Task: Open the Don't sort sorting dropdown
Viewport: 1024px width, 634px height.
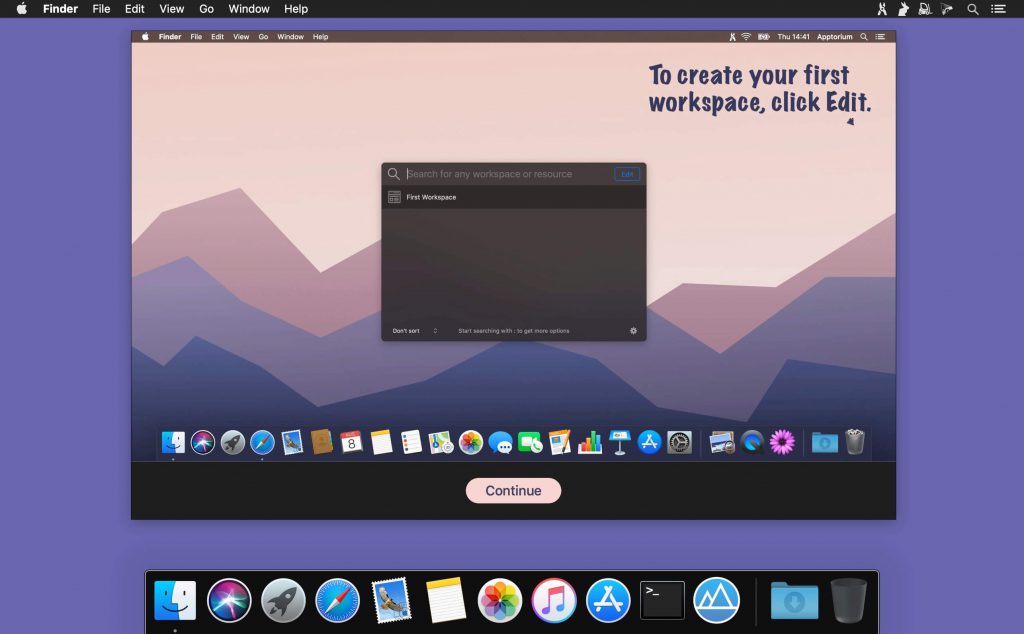Action: pos(412,330)
